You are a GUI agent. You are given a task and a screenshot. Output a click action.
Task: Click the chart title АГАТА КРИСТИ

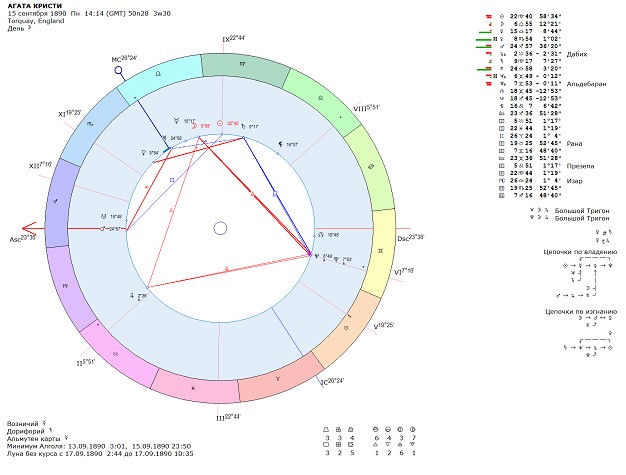[31, 6]
